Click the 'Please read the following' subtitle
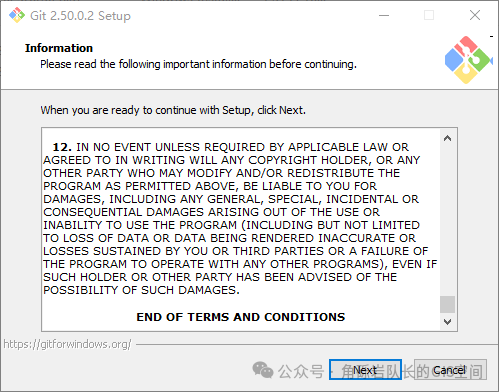Screen dimensions: 499x392 [198, 64]
